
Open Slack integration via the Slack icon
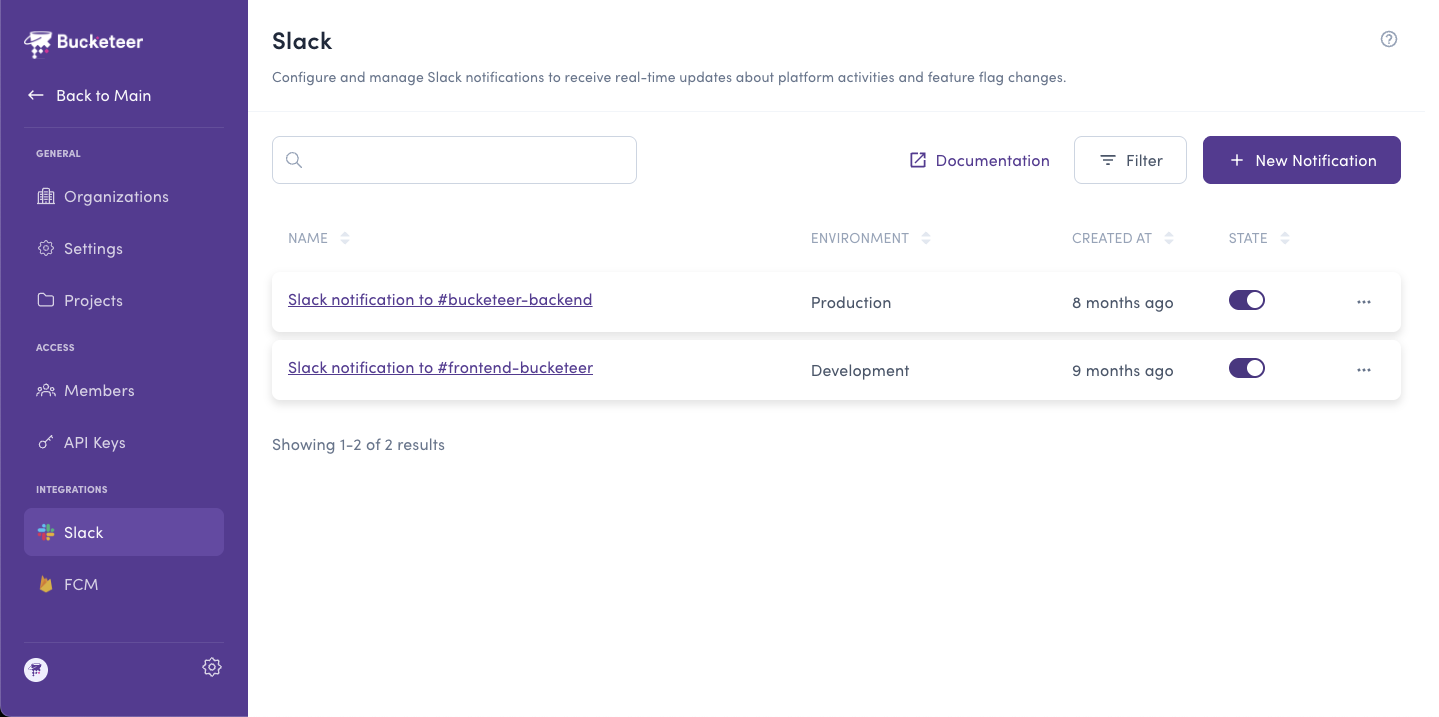coord(46,532)
